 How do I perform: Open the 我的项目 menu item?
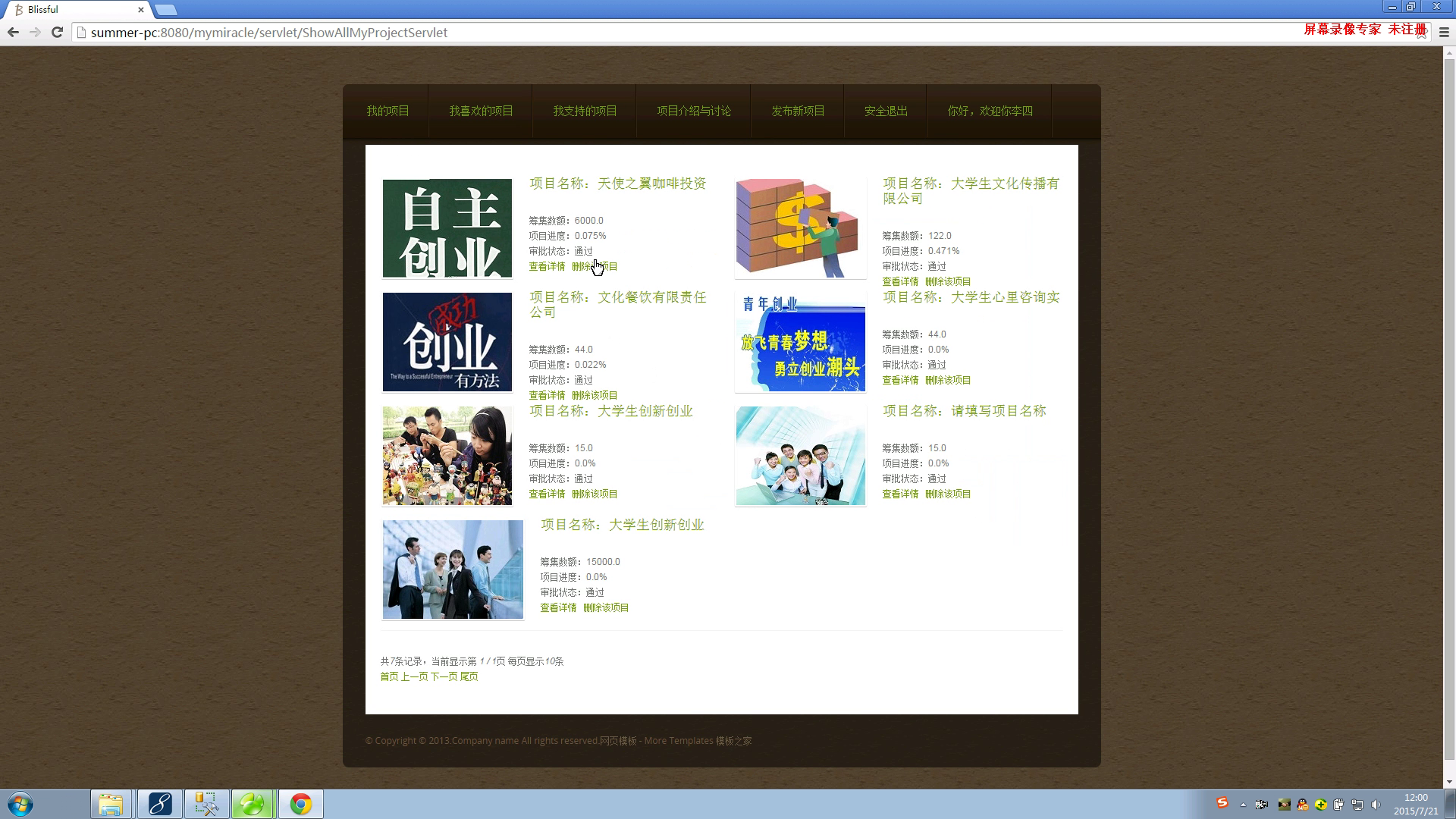(388, 111)
